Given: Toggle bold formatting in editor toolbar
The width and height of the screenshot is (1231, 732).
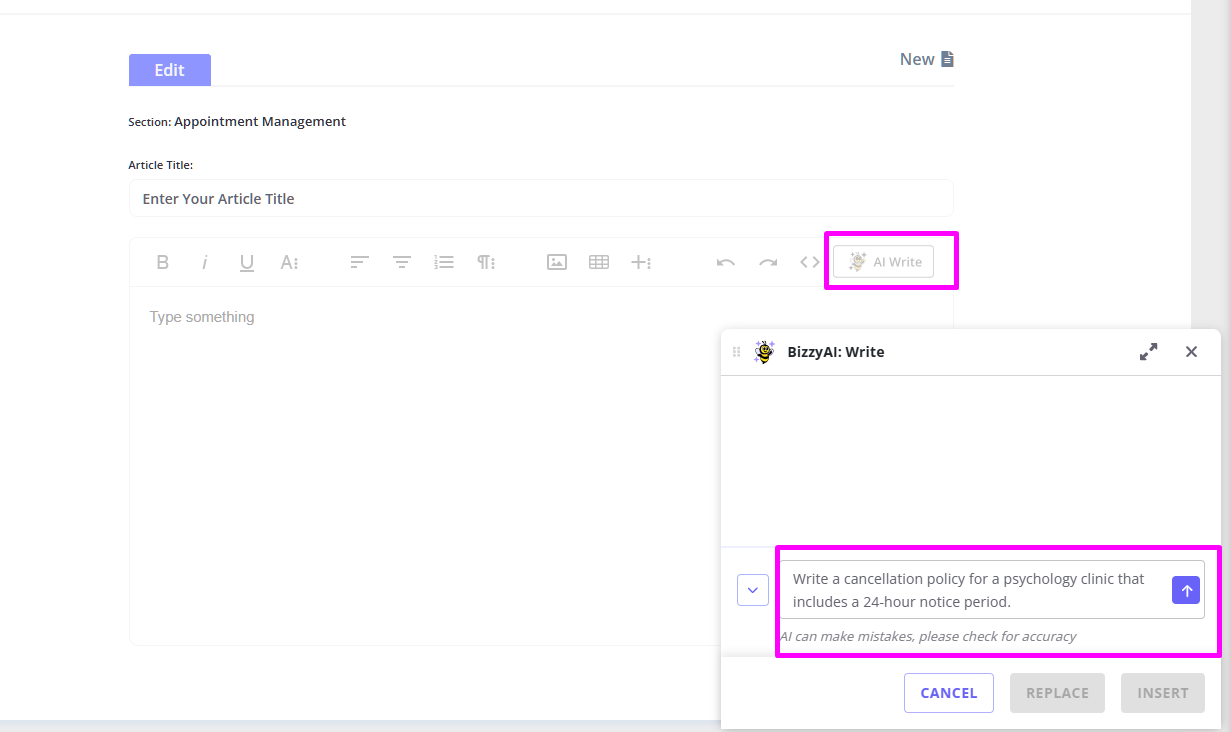Looking at the screenshot, I should point(163,263).
